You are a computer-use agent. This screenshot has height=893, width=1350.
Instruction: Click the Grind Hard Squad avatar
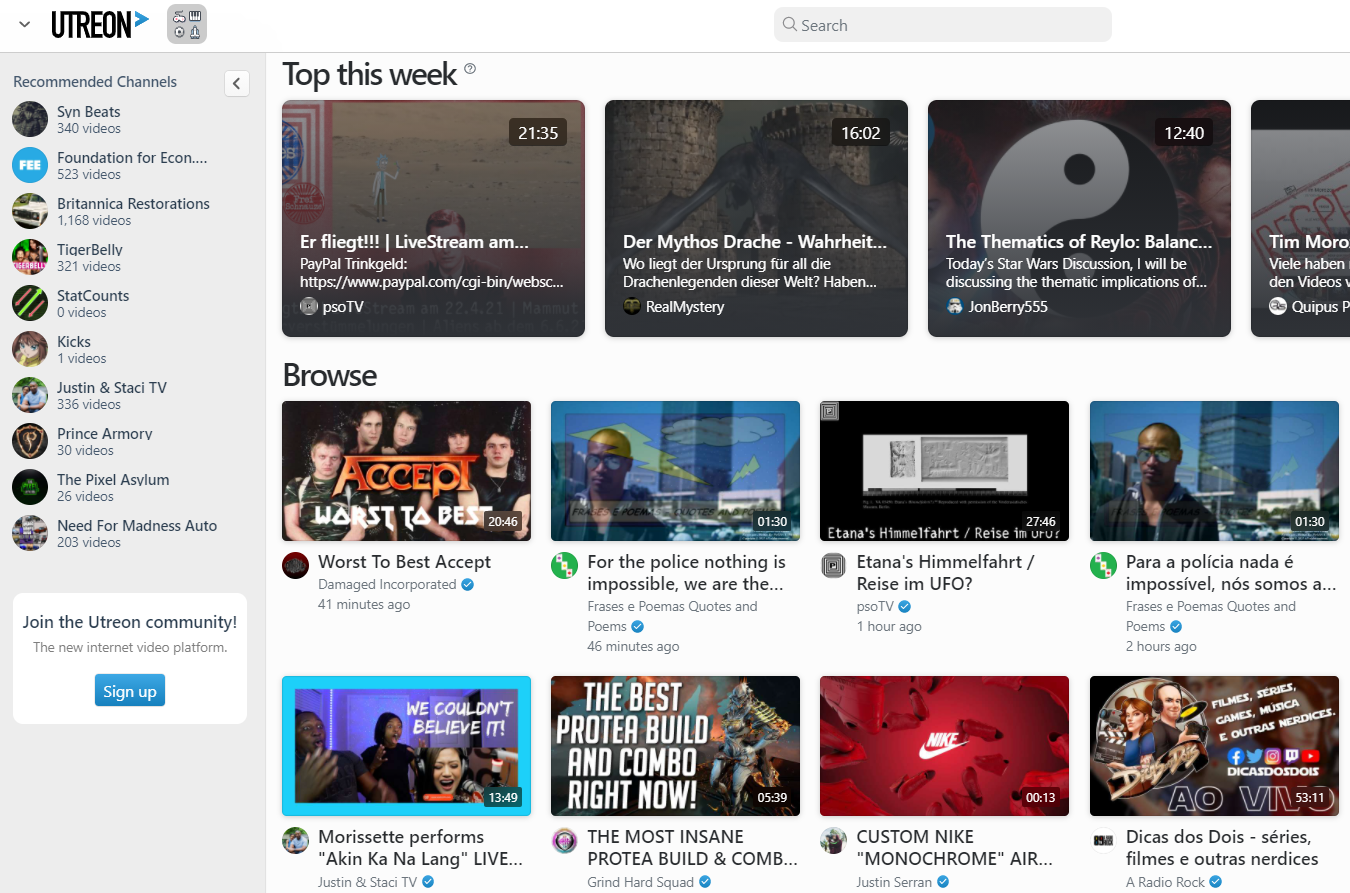click(x=564, y=840)
